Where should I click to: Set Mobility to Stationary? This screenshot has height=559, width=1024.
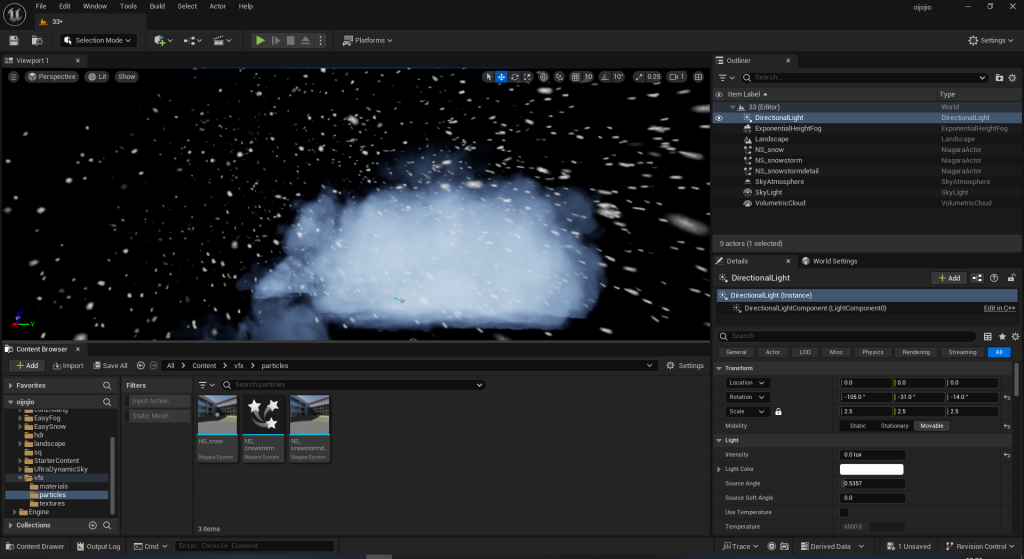coord(894,426)
